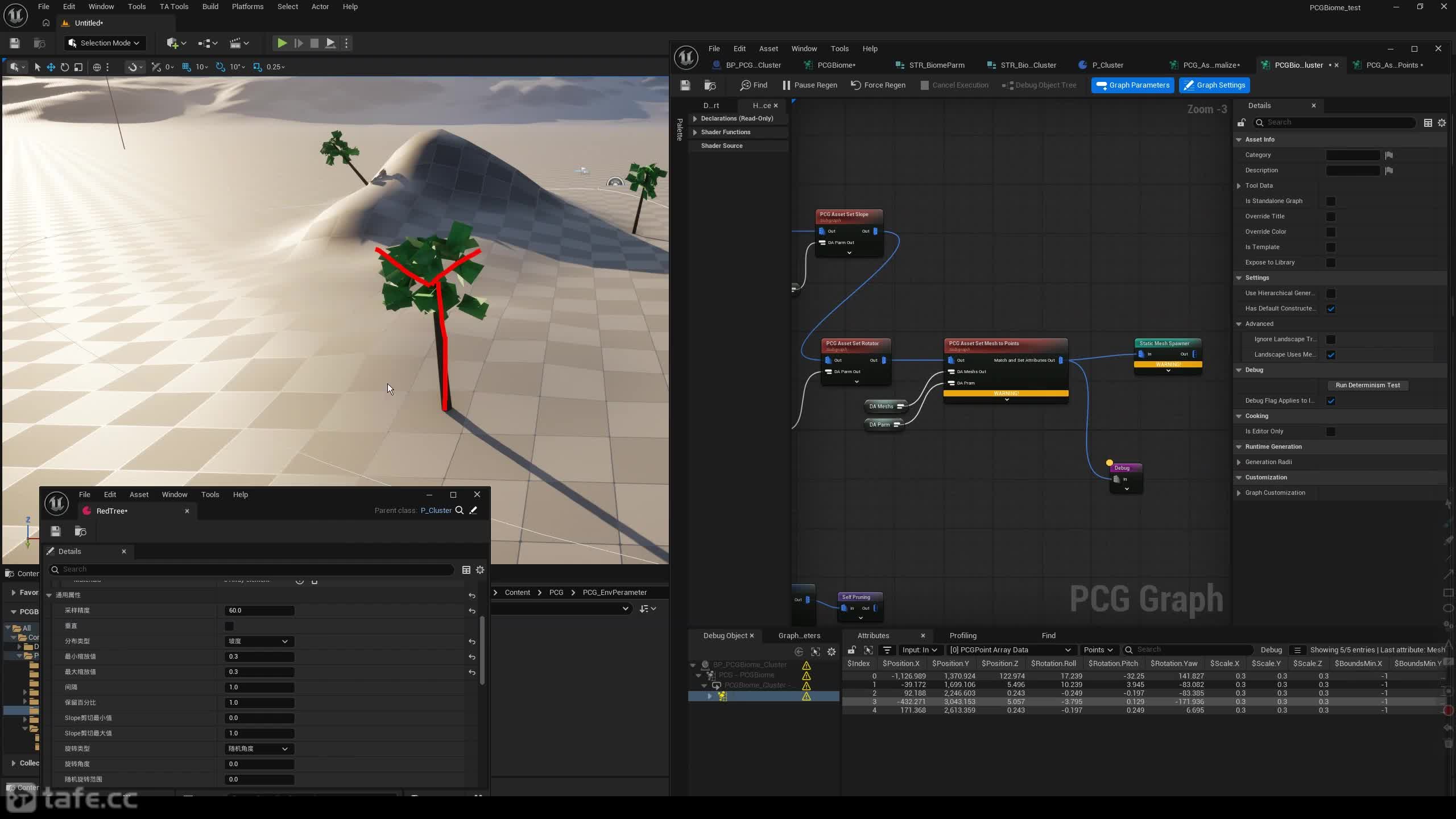1456x819 pixels.
Task: Click the 采样精度 value field showing 60.0
Action: [259, 611]
